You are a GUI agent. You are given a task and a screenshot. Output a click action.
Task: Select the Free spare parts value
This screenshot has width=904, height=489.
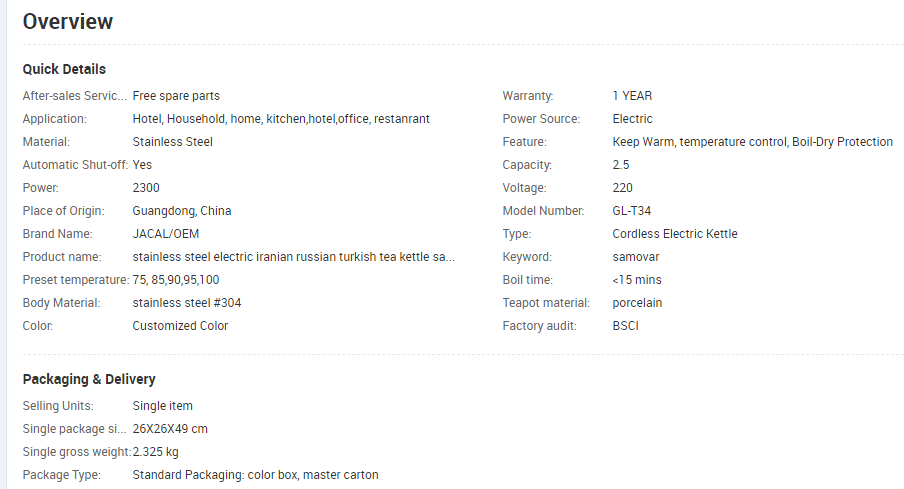coord(176,96)
